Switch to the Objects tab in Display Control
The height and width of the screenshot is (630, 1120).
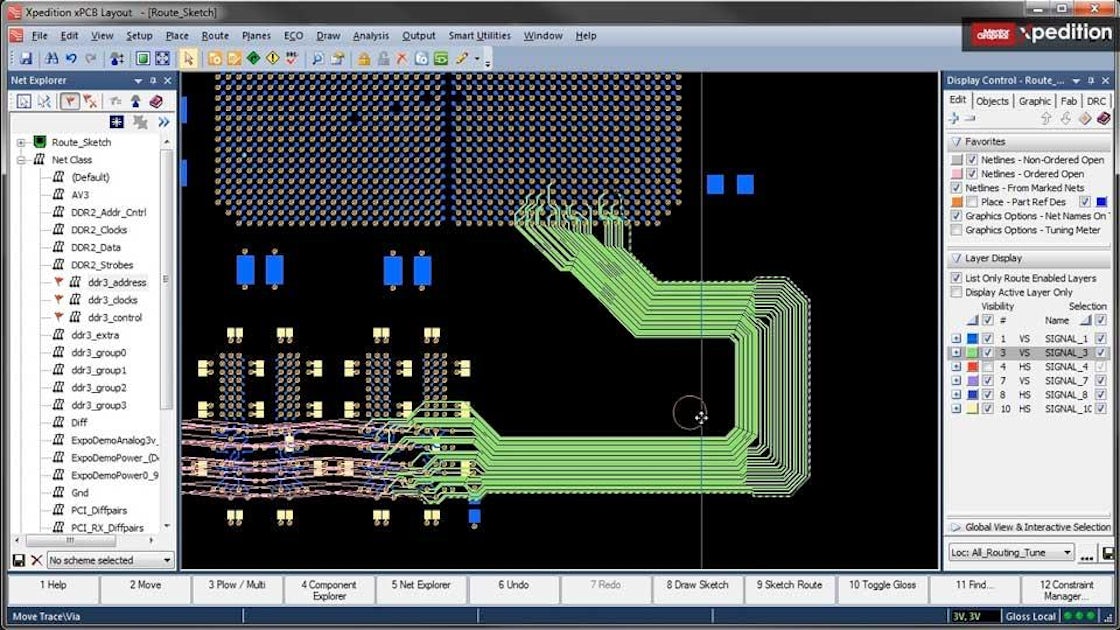coord(991,100)
